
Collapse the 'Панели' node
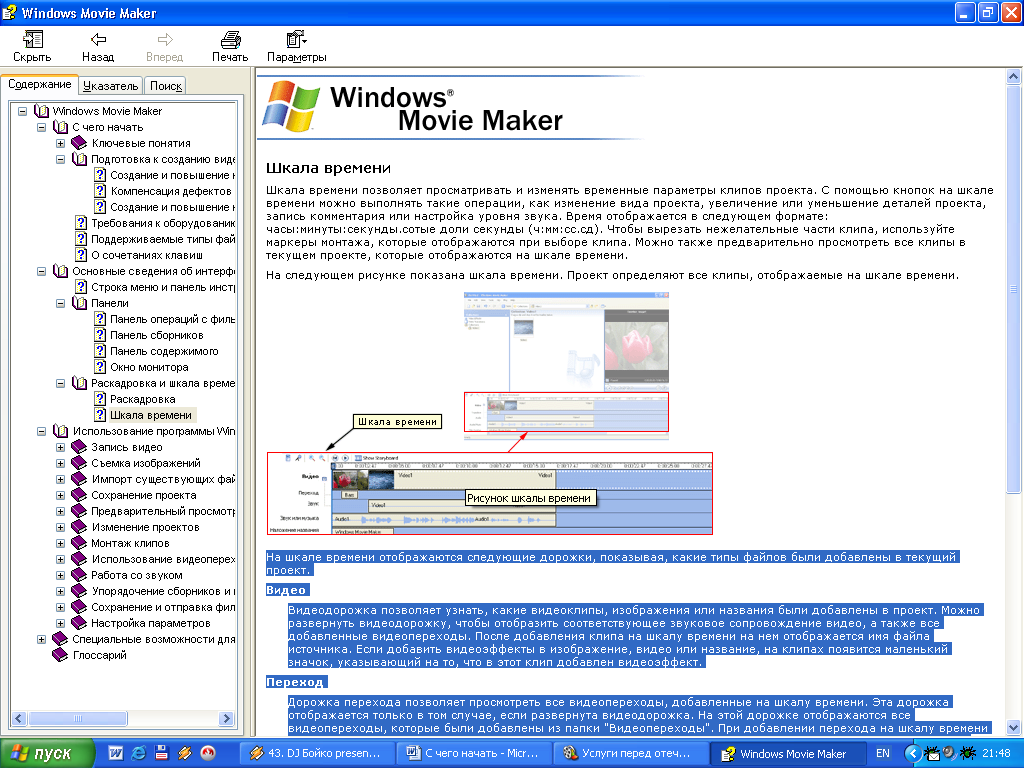[60, 303]
